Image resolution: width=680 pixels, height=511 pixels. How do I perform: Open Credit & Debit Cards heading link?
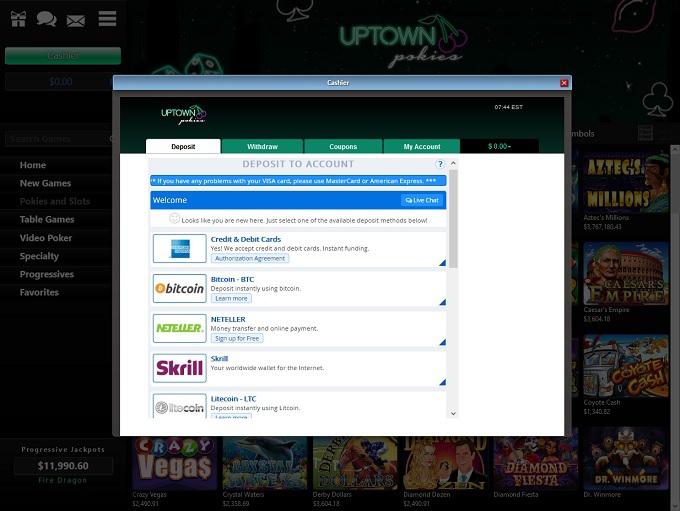[x=245, y=239]
